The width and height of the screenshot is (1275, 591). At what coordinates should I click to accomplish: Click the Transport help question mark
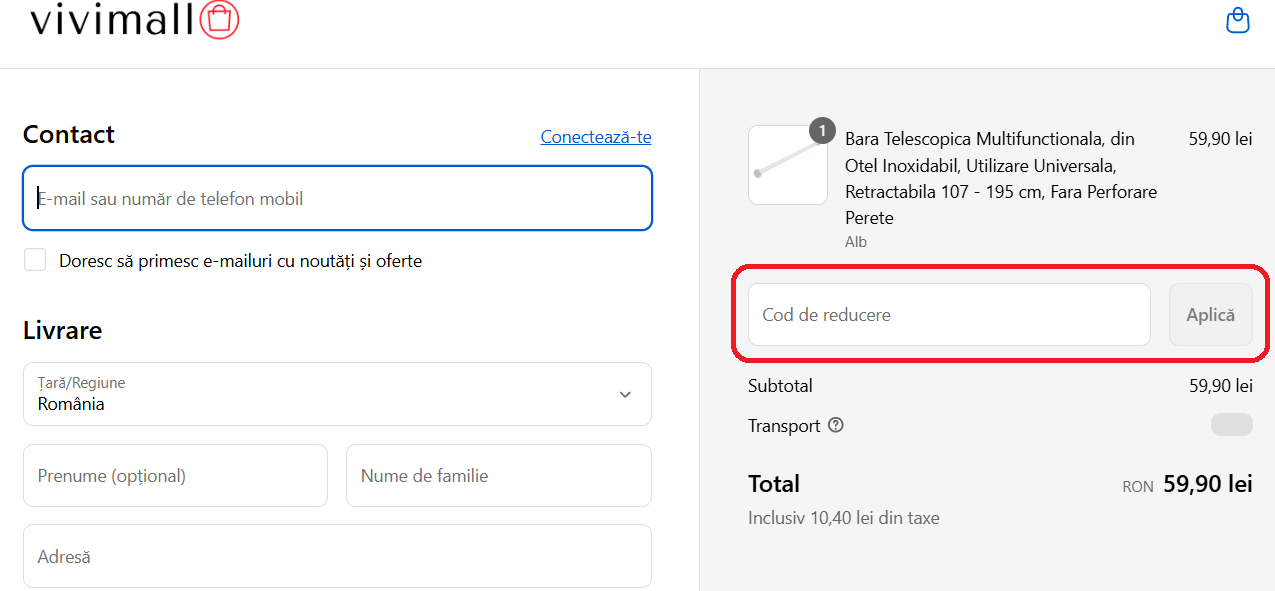[836, 425]
